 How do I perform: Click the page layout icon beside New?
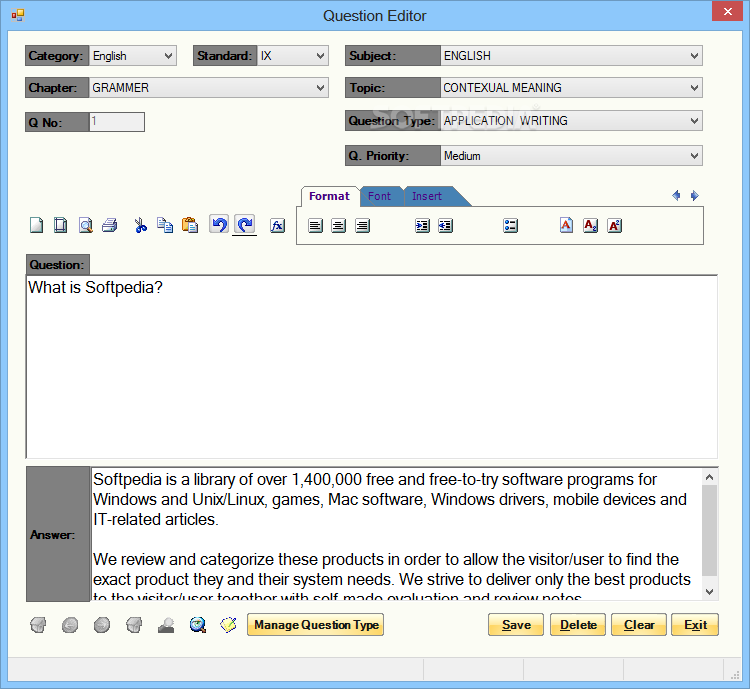point(60,225)
